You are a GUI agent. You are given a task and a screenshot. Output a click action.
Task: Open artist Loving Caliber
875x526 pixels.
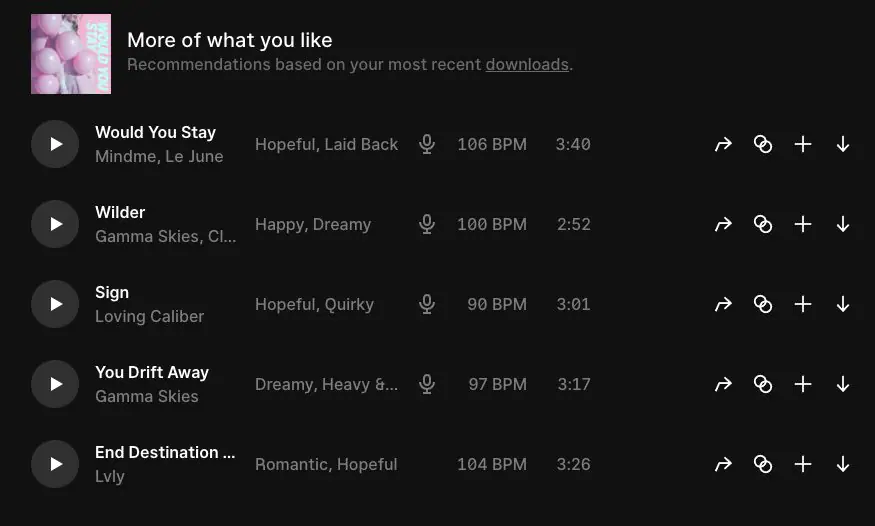149,317
